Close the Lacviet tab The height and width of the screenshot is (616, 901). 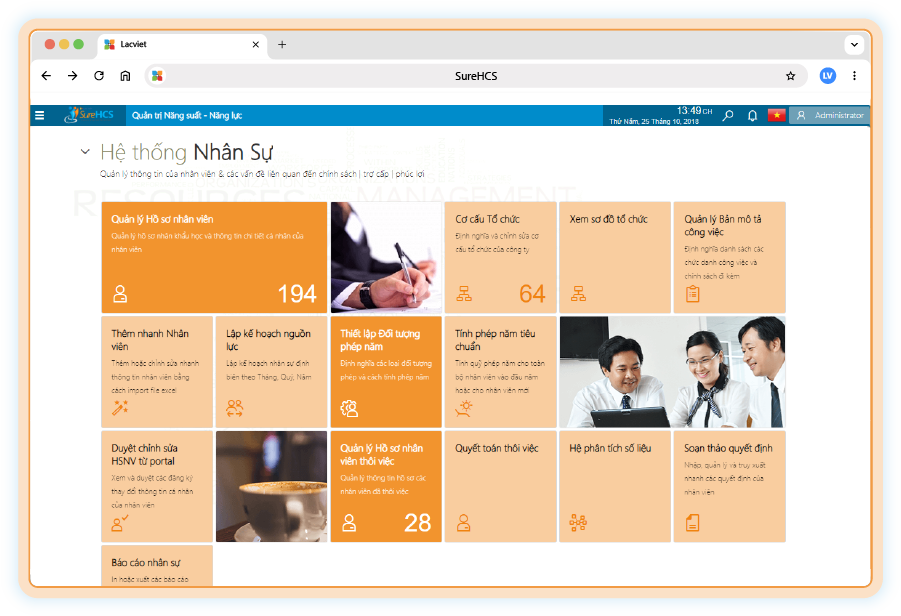click(x=256, y=44)
